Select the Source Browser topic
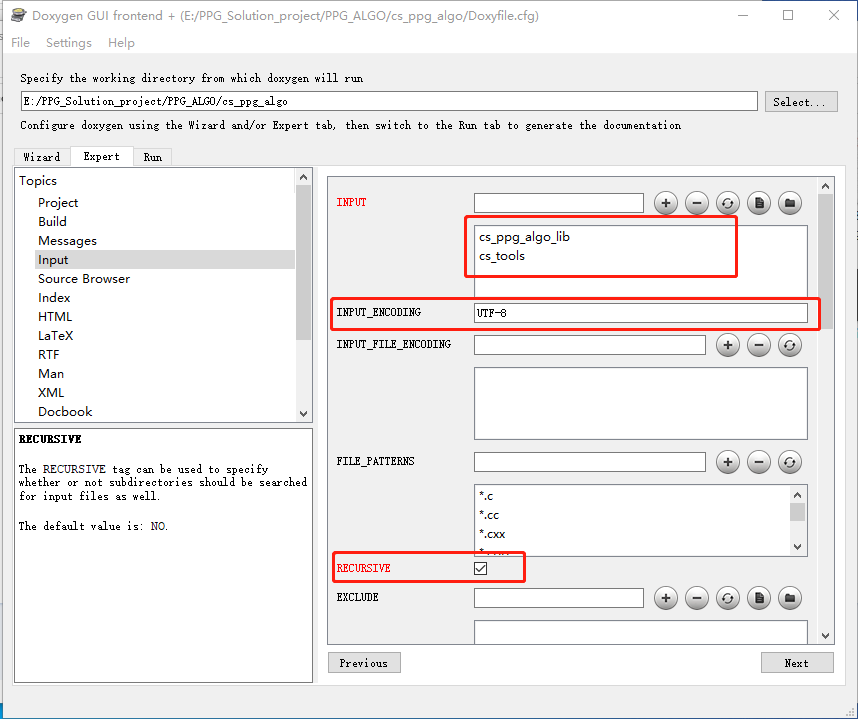The image size is (858, 719). [84, 279]
